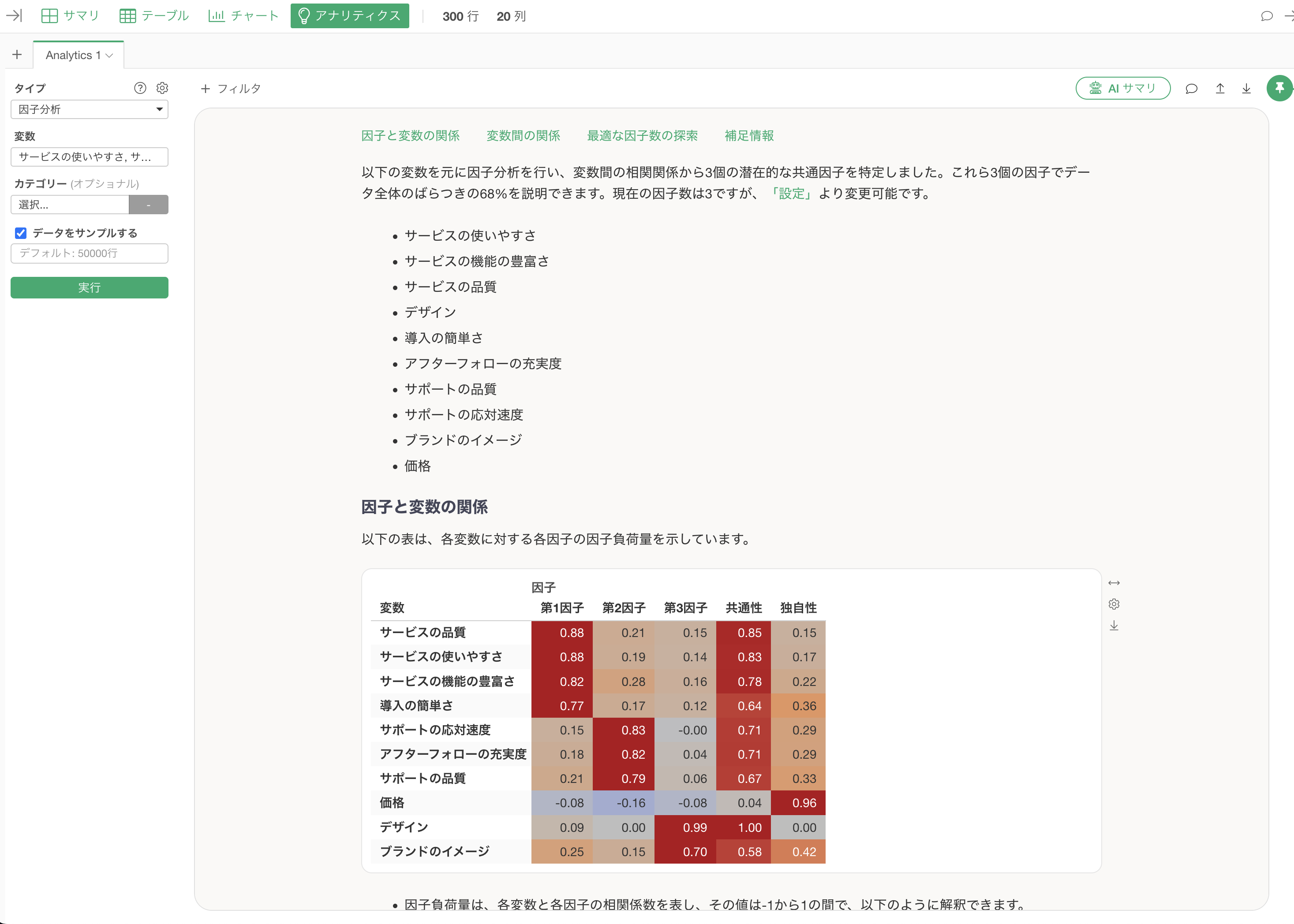Click the 変数 column header
Image resolution: width=1294 pixels, height=924 pixels.
(x=392, y=607)
